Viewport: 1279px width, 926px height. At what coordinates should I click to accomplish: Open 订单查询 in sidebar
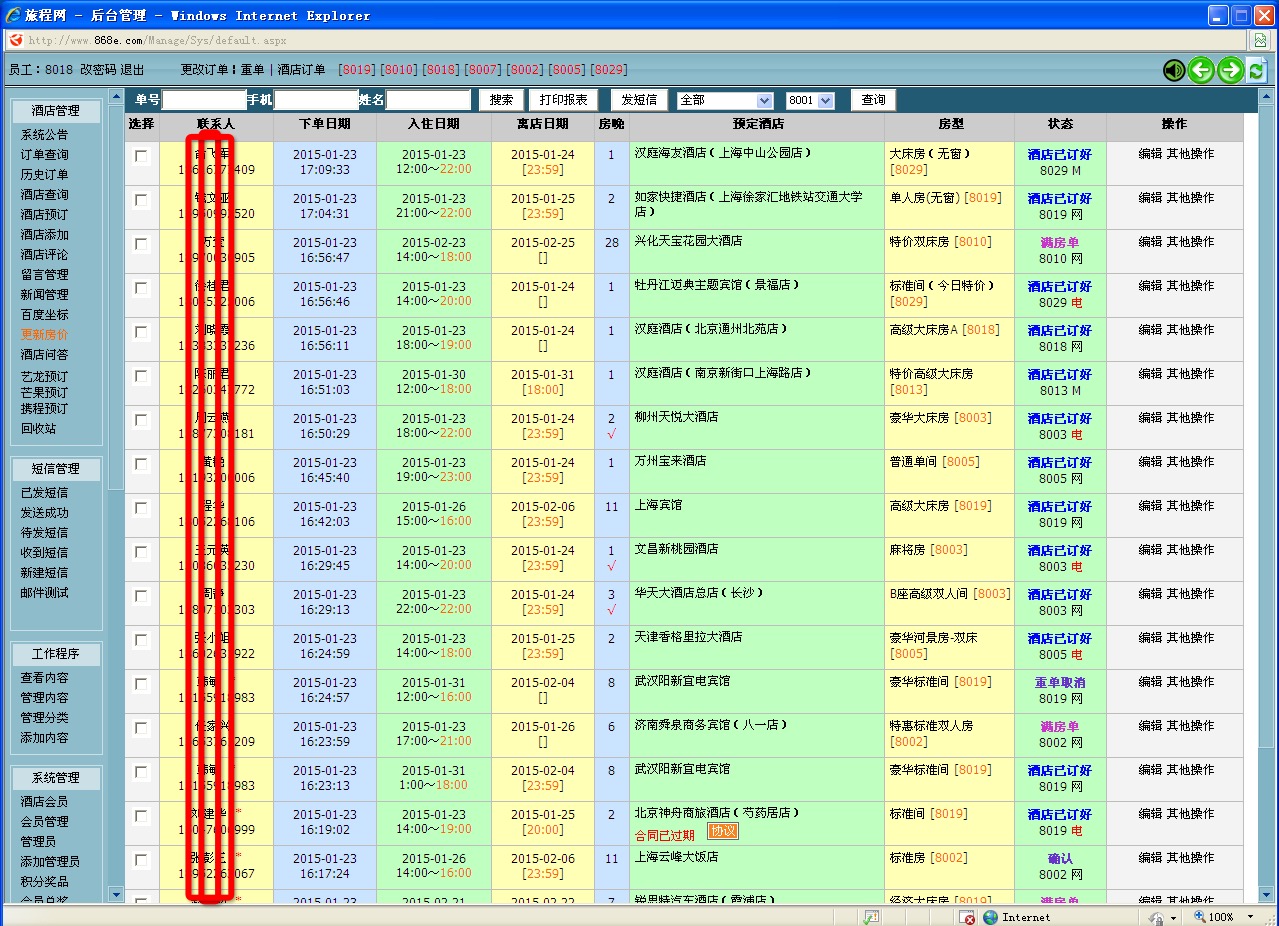tap(45, 155)
